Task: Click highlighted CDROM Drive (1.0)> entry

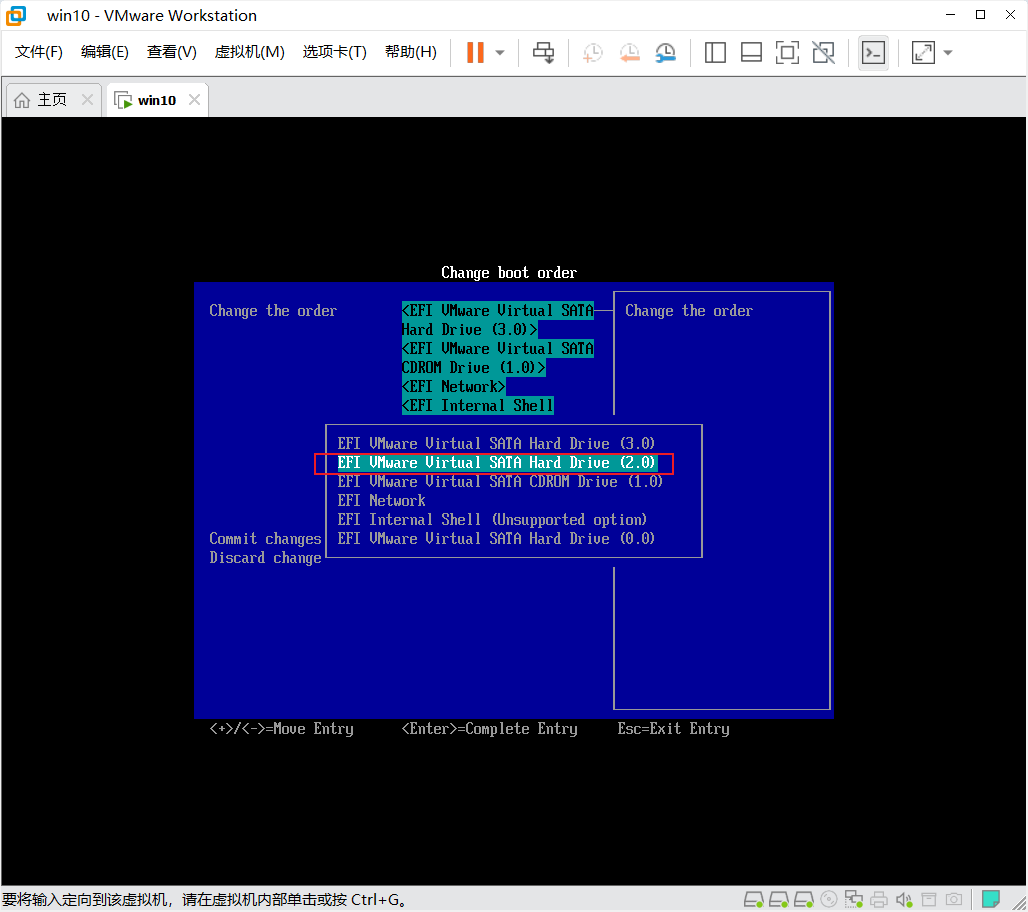Action: point(473,368)
